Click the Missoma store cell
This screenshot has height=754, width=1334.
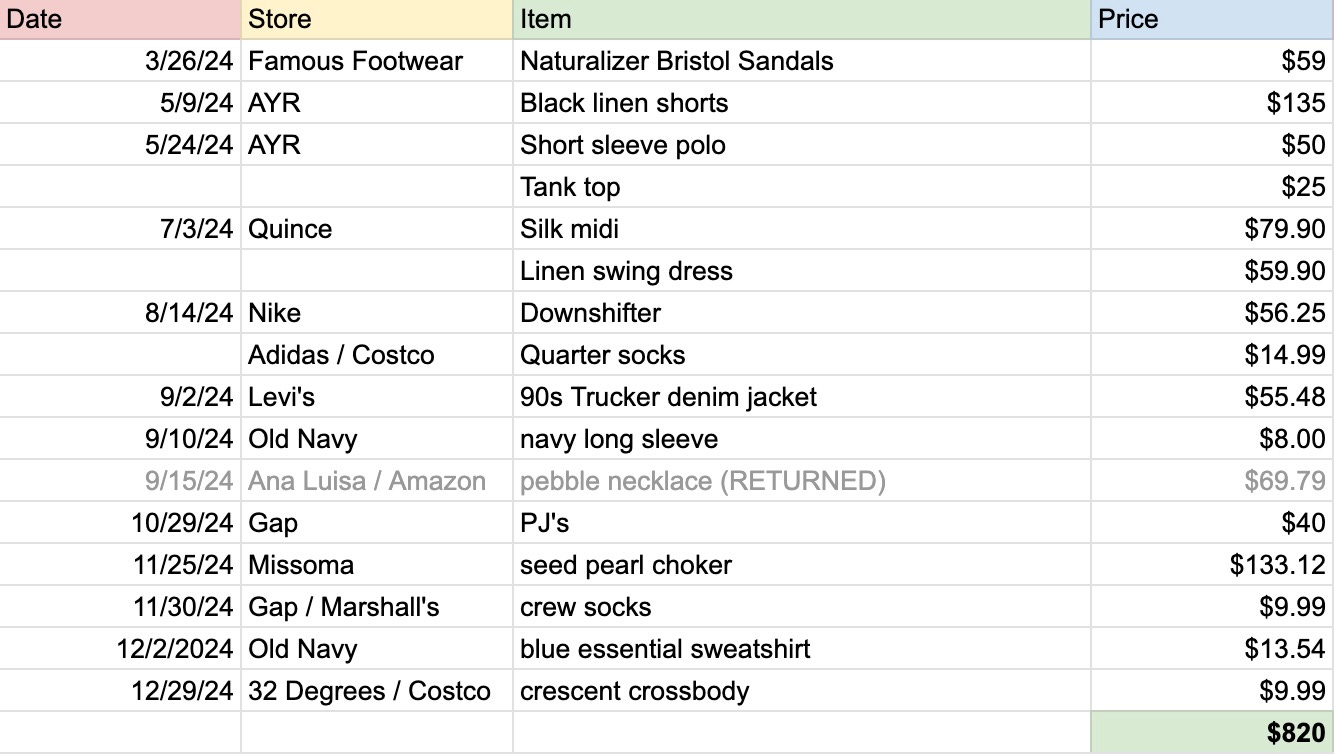(x=377, y=565)
